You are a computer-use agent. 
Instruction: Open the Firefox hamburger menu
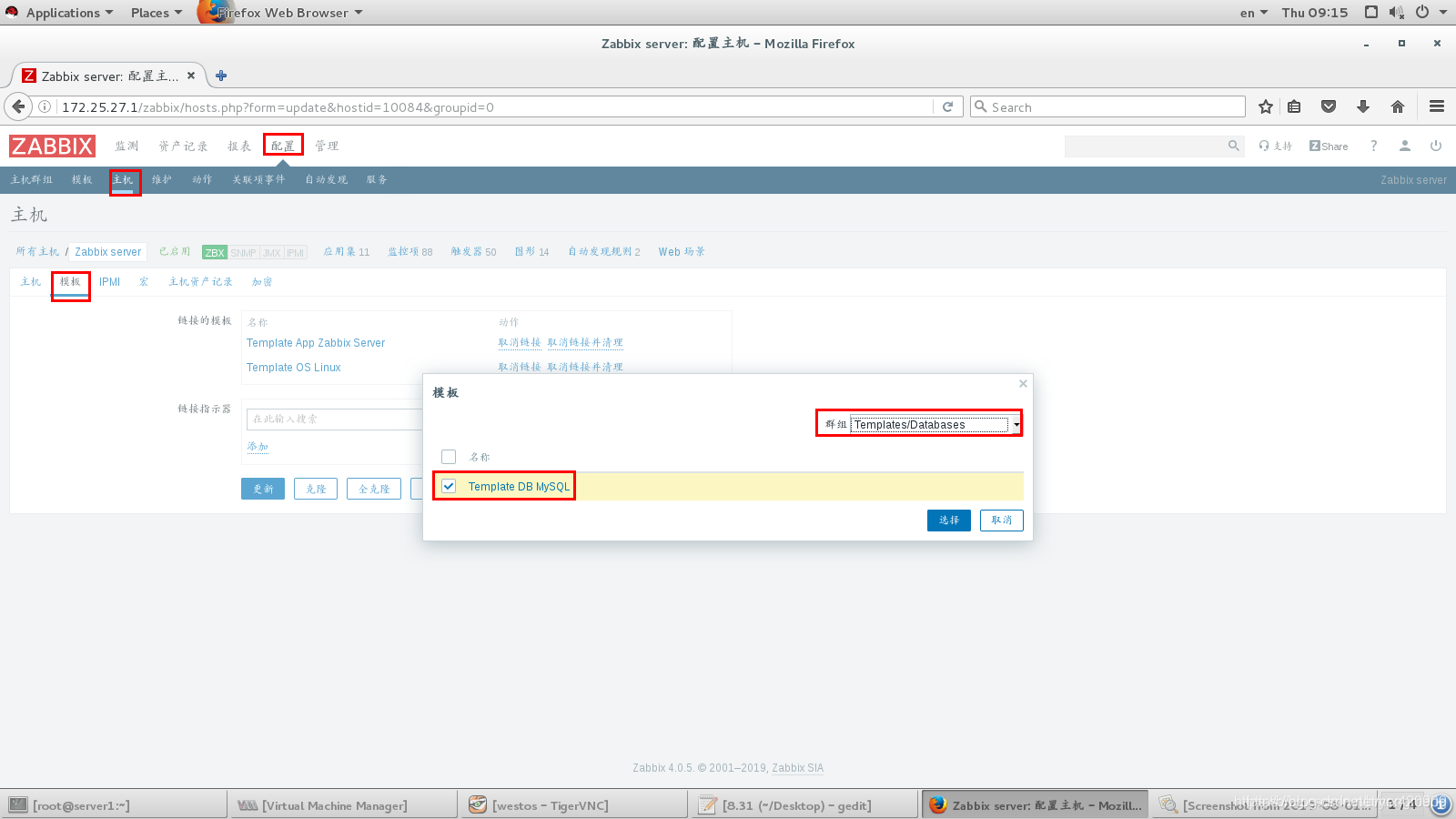(x=1437, y=106)
